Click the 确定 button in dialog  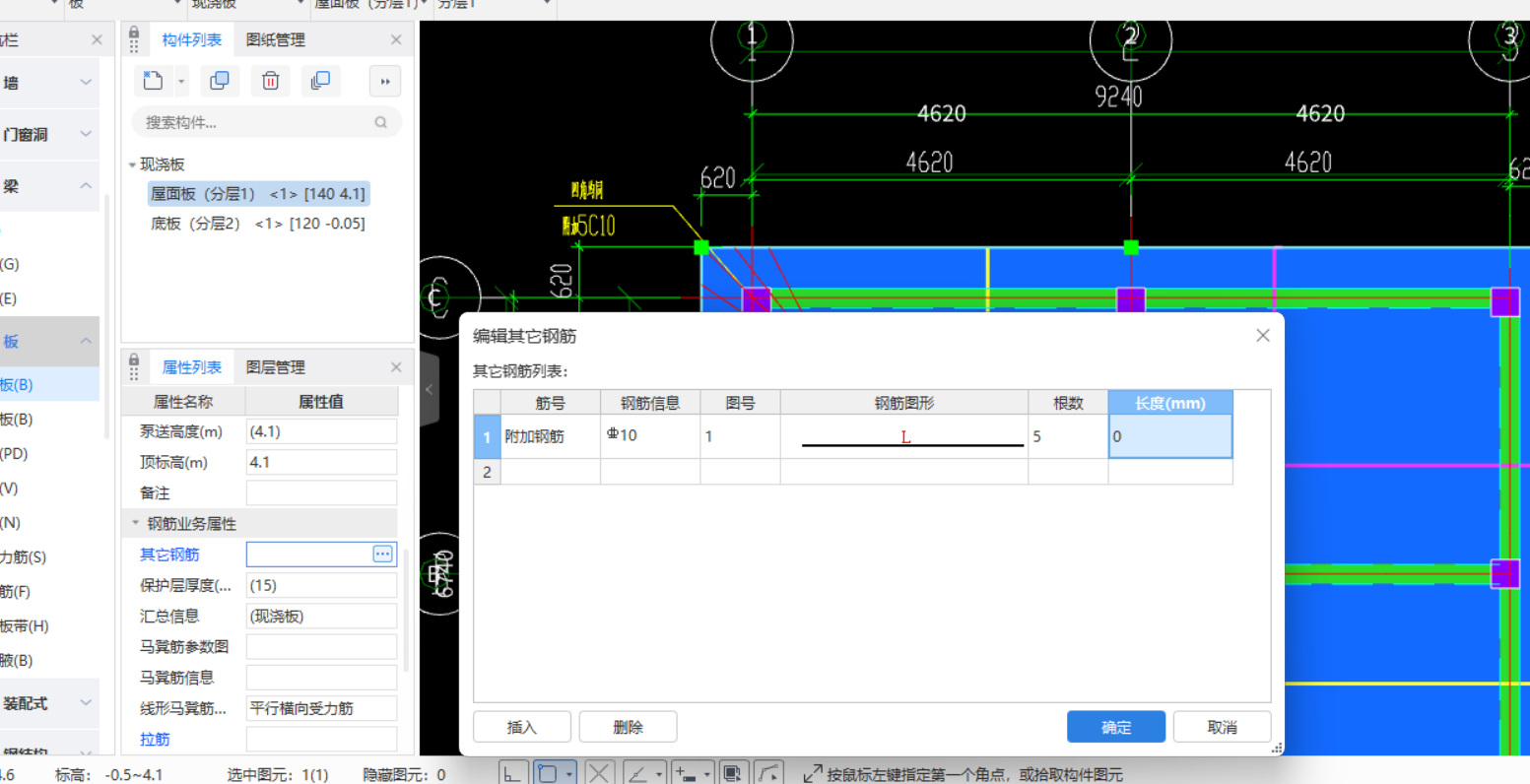[x=1115, y=727]
